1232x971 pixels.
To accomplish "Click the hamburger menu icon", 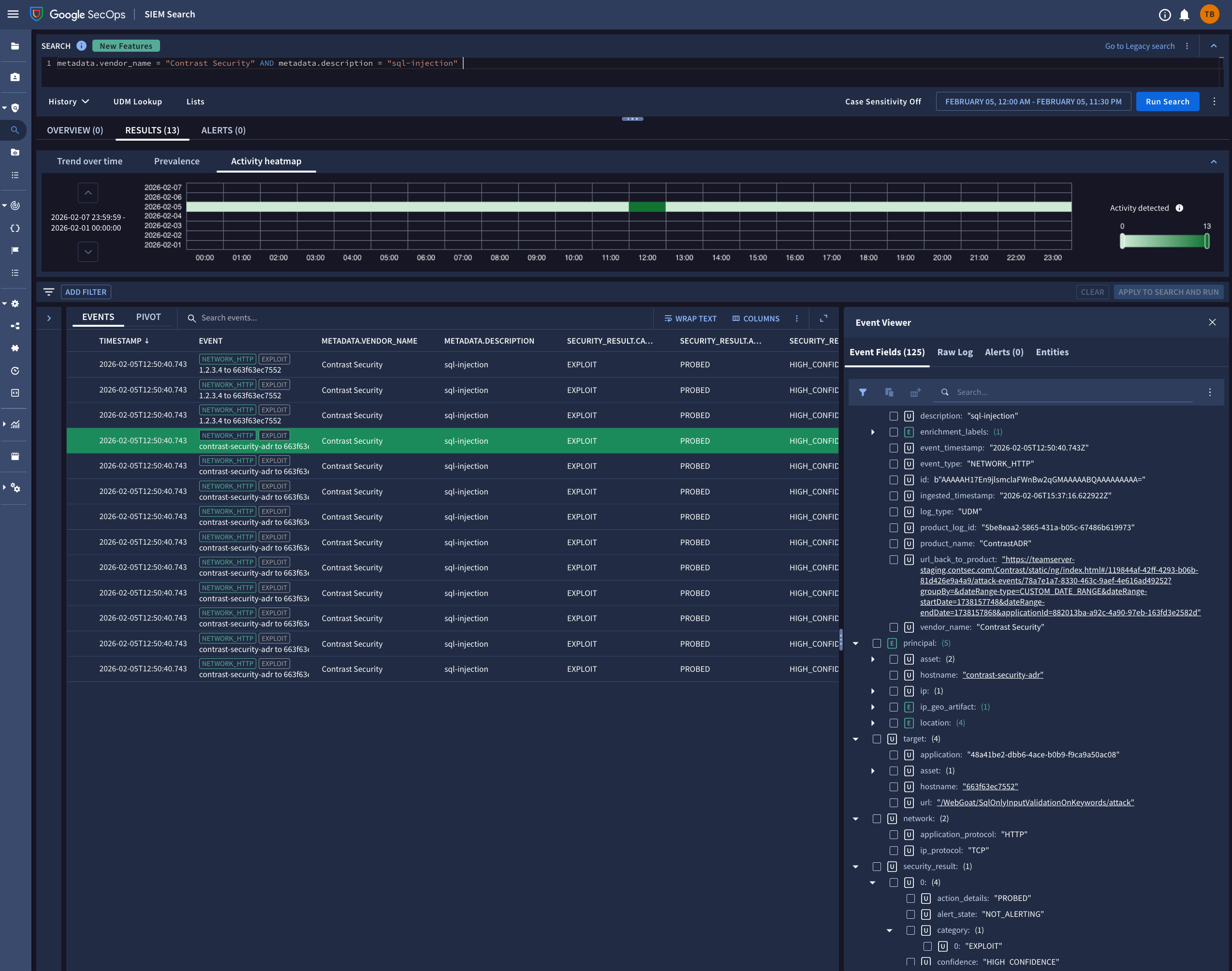I will click(13, 14).
